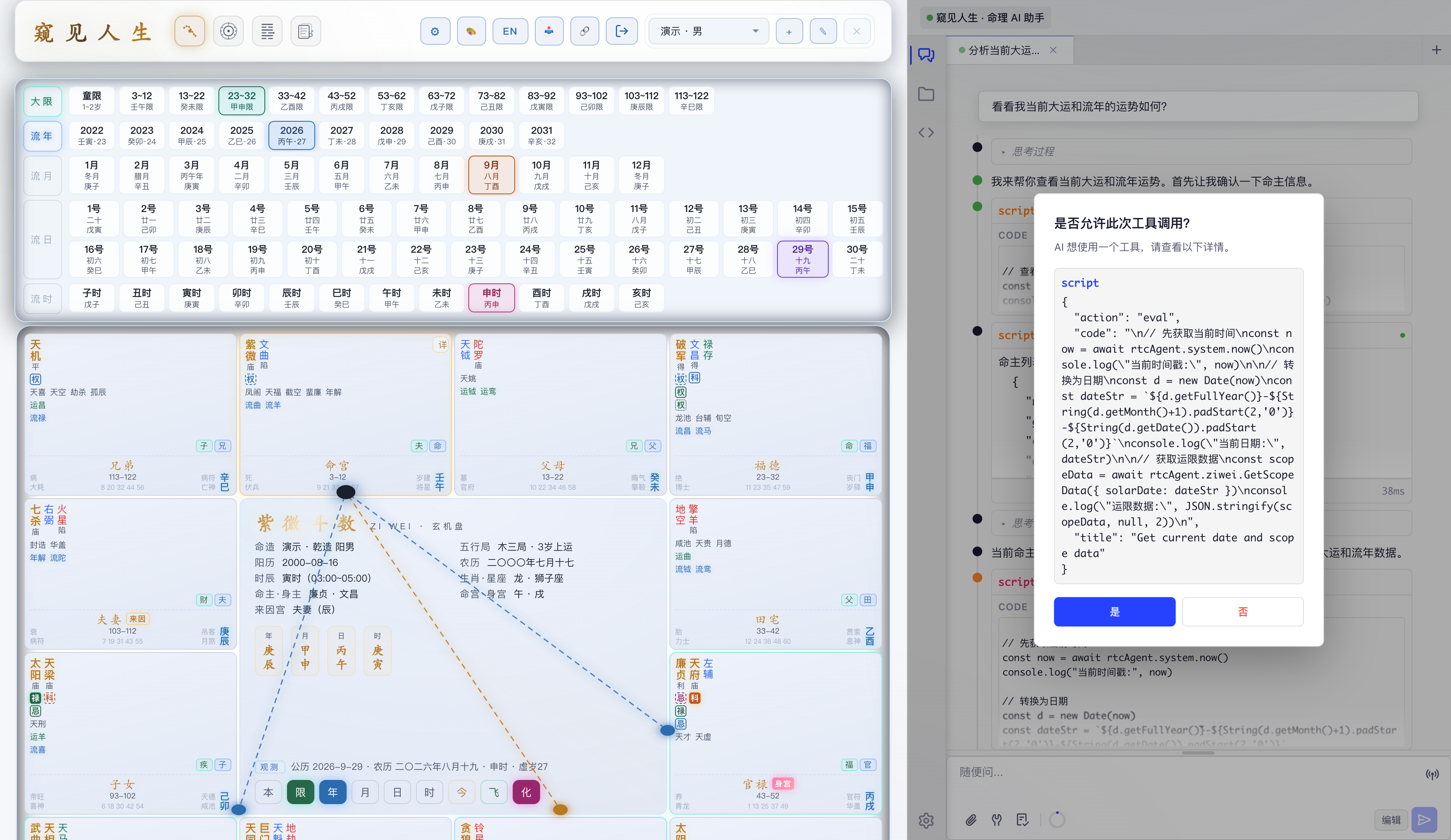Select the star-chart view icon beside the logo
Screen dimensions: 1451x840
tap(189, 31)
